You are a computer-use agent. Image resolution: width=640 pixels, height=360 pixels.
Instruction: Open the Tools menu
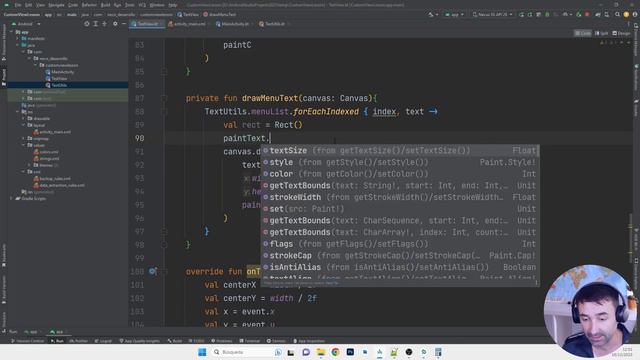129,5
